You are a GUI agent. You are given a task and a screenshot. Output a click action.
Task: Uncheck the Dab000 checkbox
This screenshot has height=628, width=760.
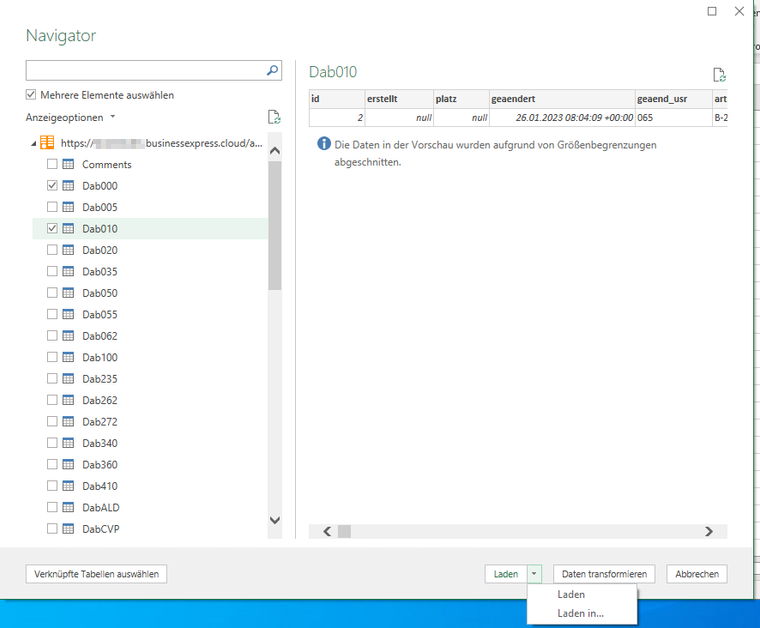coord(52,186)
